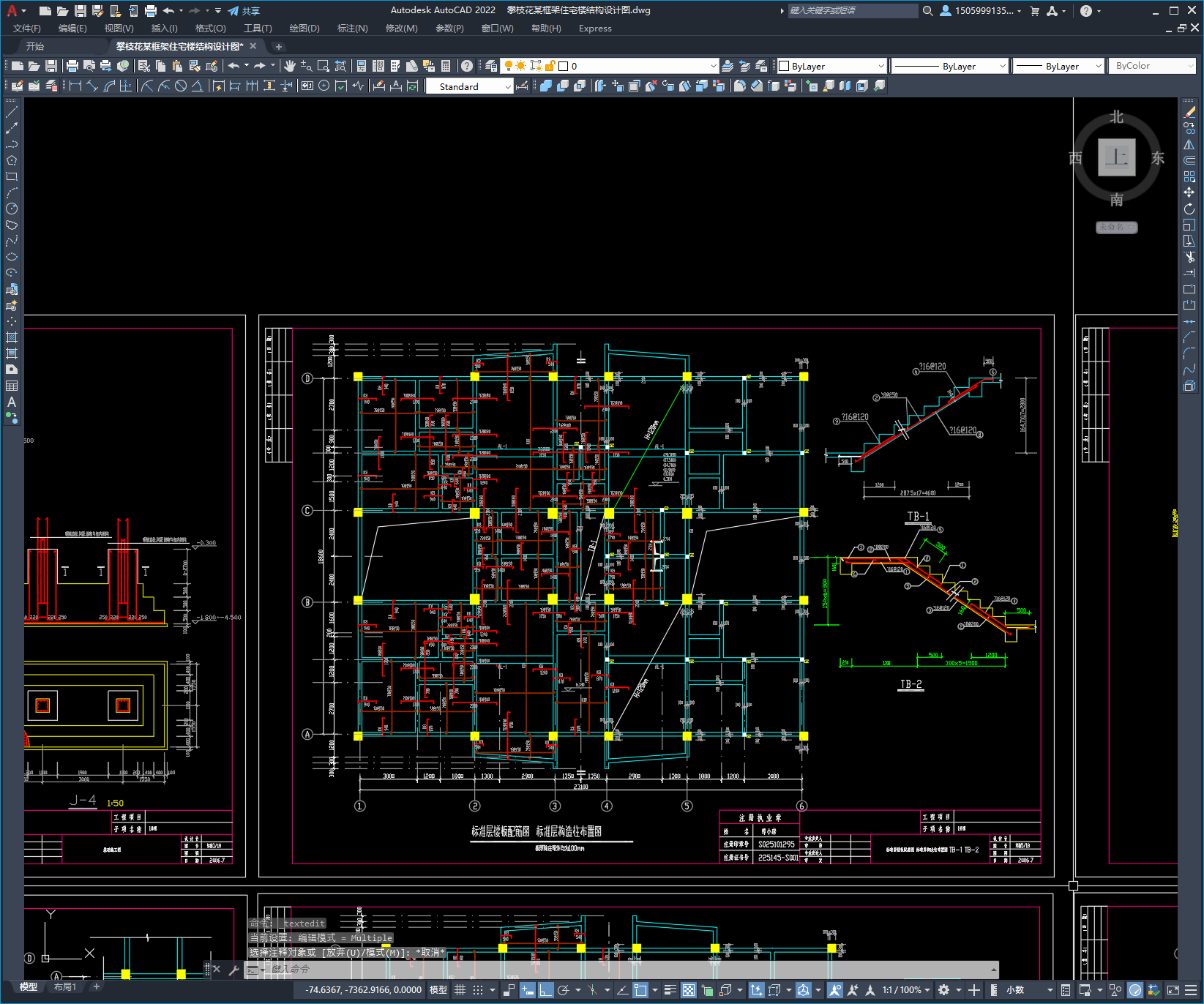Select the Circle tool in the draw toolbar
Screen dimensions: 1204x1004
pos(12,209)
